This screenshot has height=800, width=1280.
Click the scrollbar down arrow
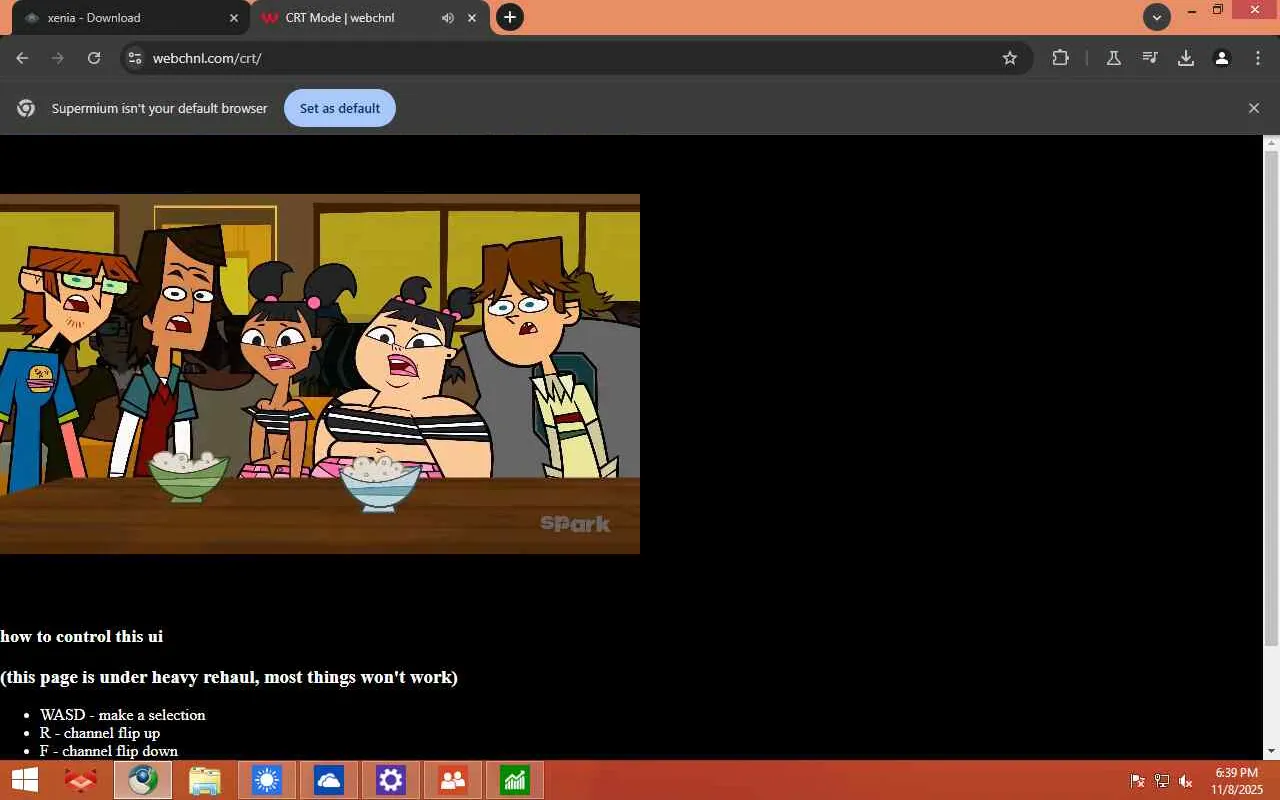click(1272, 751)
